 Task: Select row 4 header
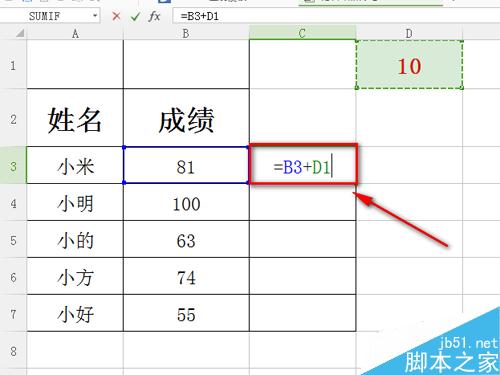(x=13, y=202)
